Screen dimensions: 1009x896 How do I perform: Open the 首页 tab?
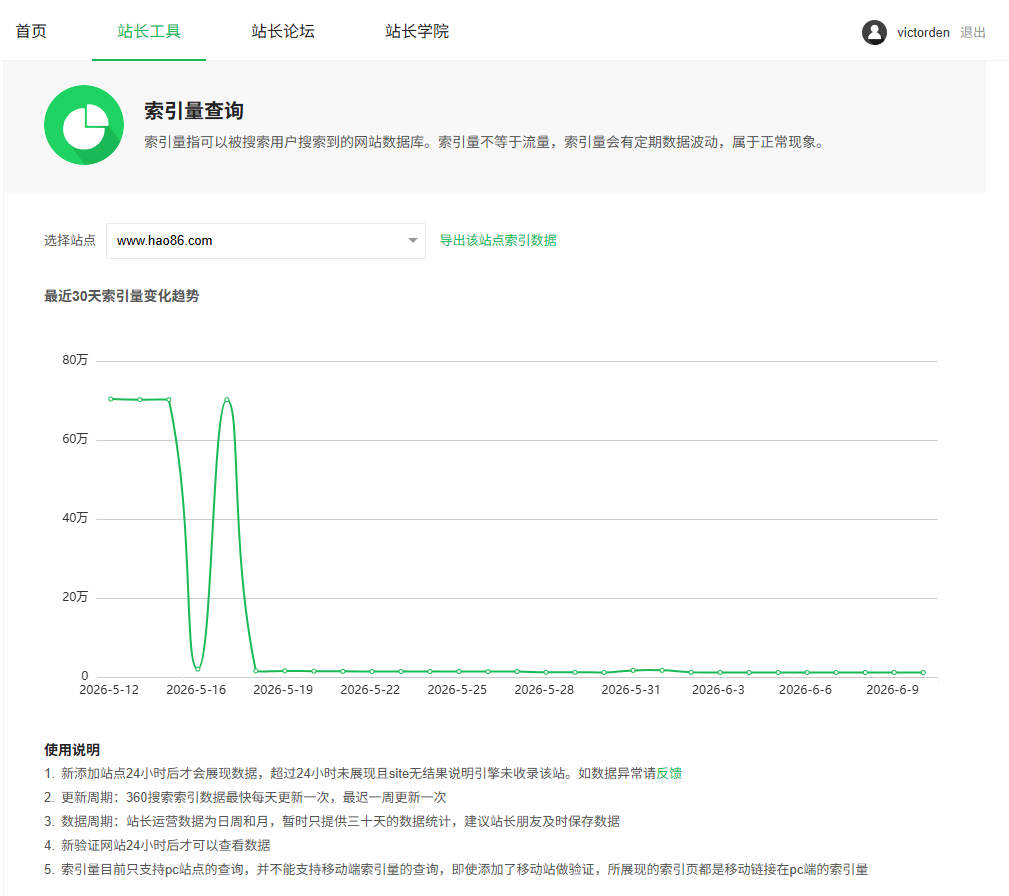click(31, 31)
